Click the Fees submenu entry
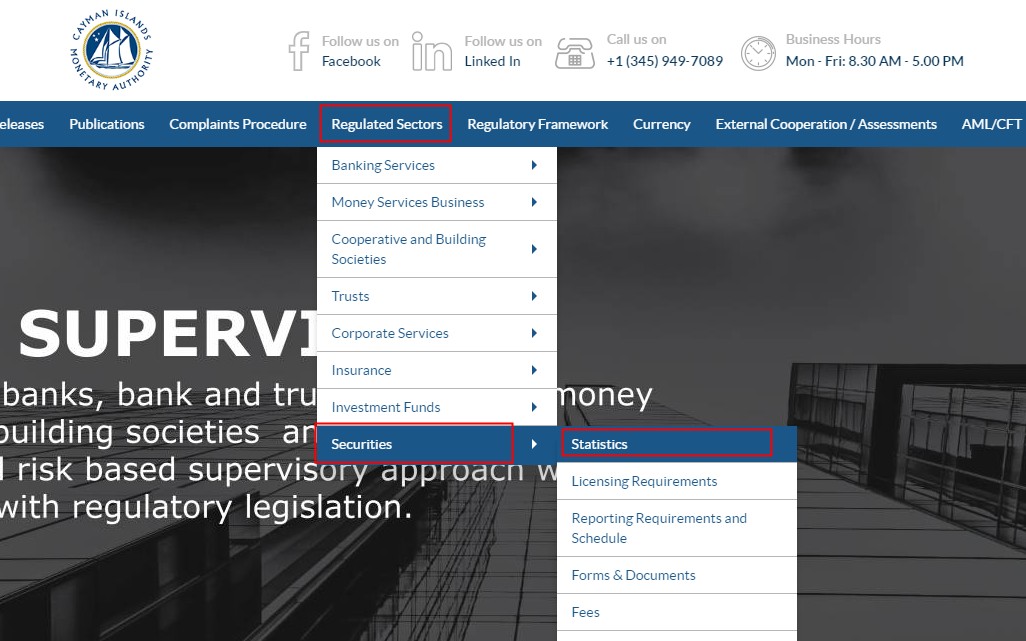1026x641 pixels. (x=584, y=612)
